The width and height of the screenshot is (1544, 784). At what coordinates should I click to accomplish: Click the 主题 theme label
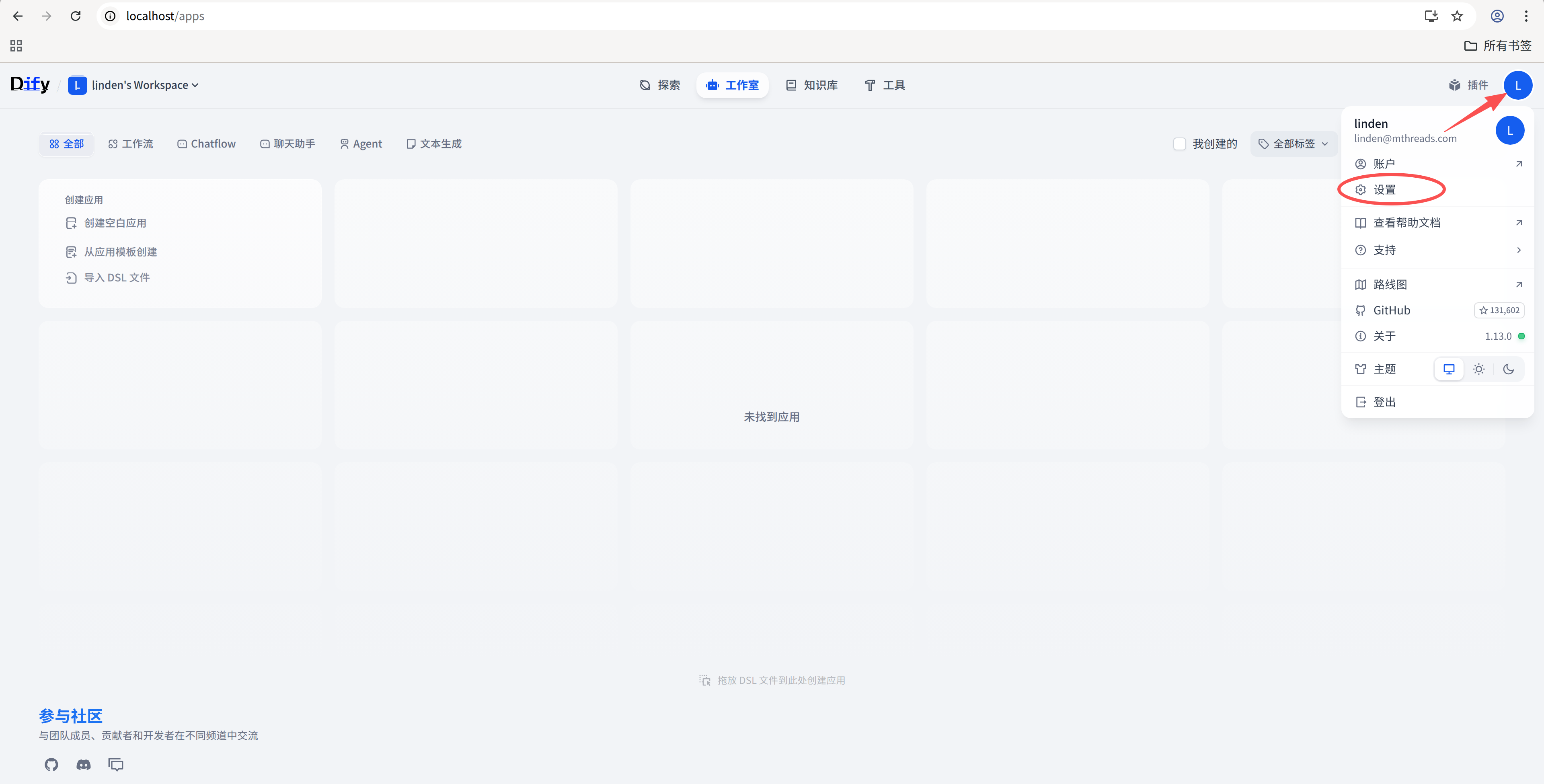tap(1384, 369)
